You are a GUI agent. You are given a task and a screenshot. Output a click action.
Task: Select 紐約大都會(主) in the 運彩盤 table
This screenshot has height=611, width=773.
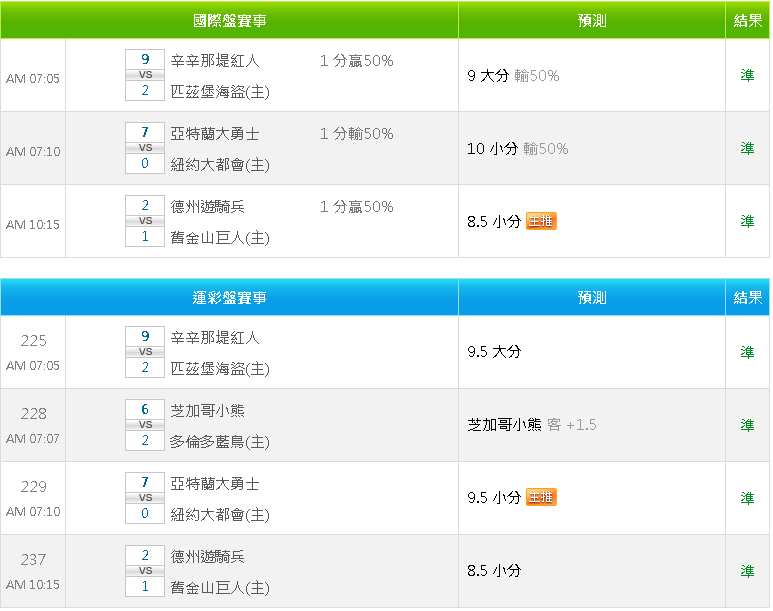coord(220,515)
